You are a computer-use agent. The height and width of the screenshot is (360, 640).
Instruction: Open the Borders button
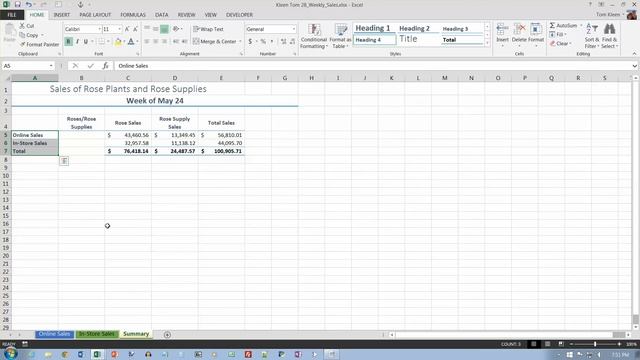101,41
